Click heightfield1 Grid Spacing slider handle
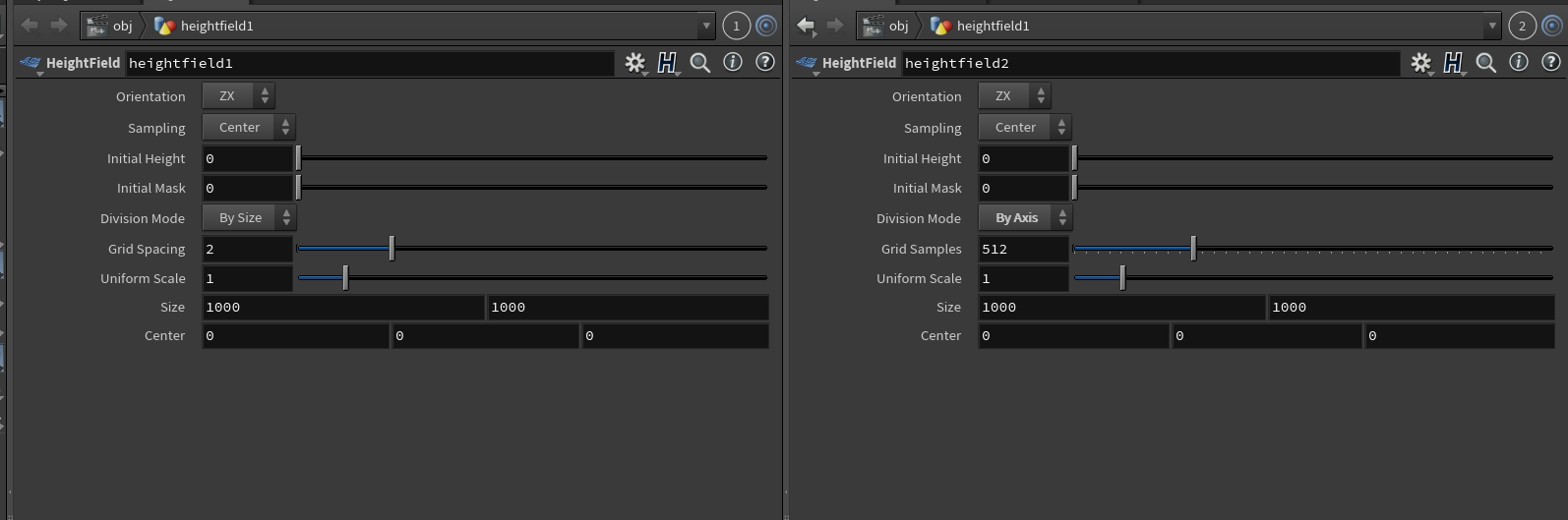Image resolution: width=1568 pixels, height=520 pixels. click(392, 249)
